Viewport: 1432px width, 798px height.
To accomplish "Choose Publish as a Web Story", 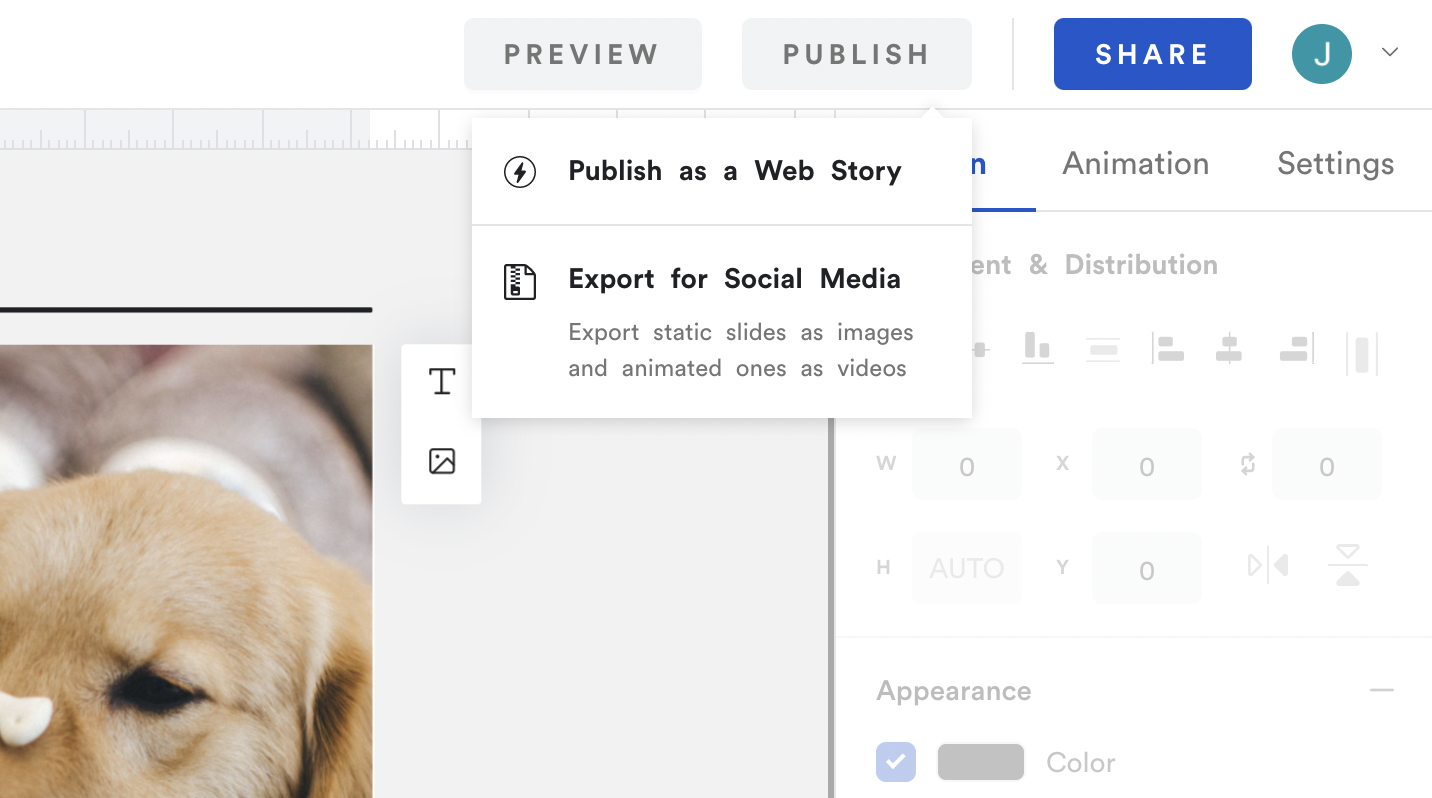I will [x=734, y=171].
